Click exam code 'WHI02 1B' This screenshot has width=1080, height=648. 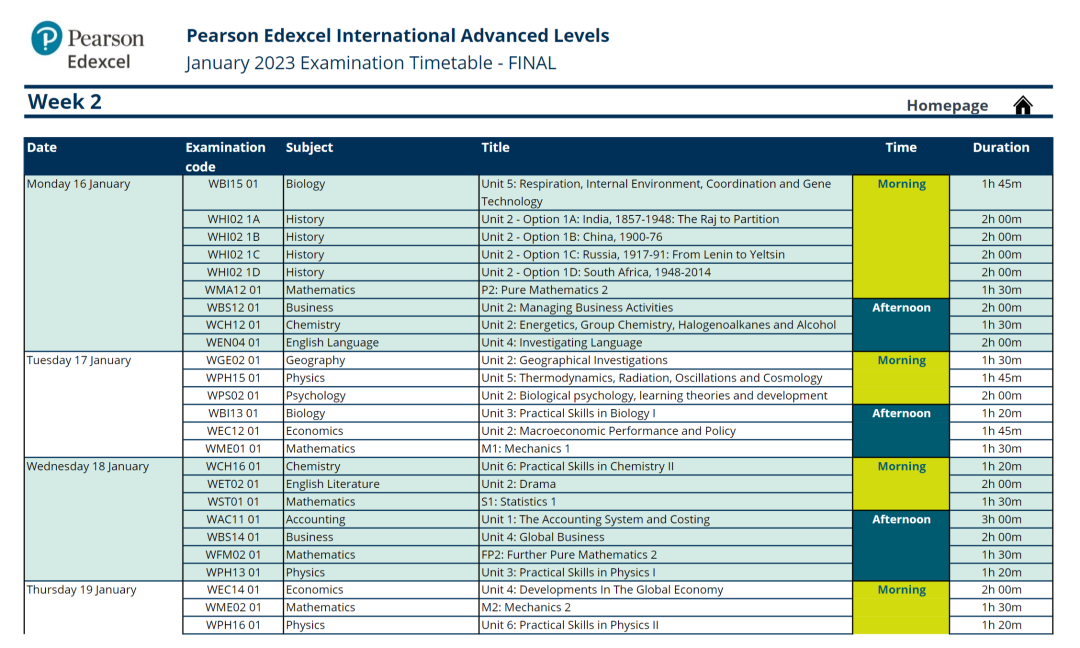[233, 237]
